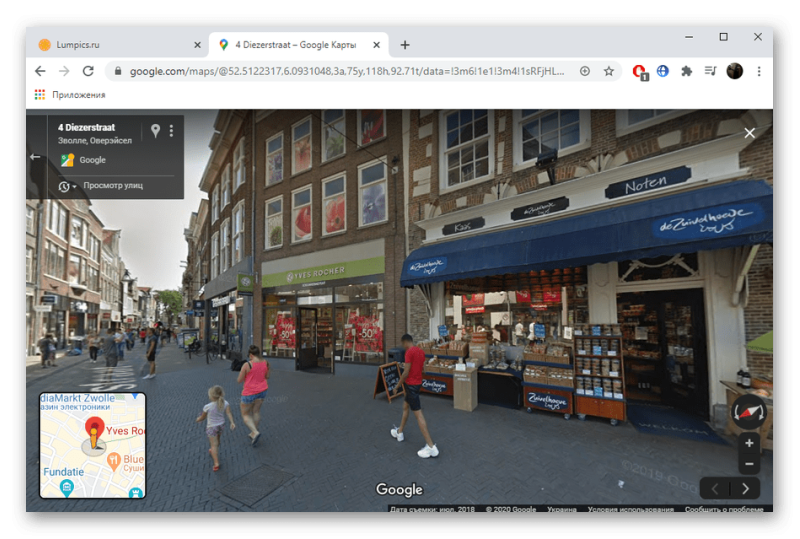
Task: Click the Украина footer link
Action: pyautogui.click(x=561, y=509)
